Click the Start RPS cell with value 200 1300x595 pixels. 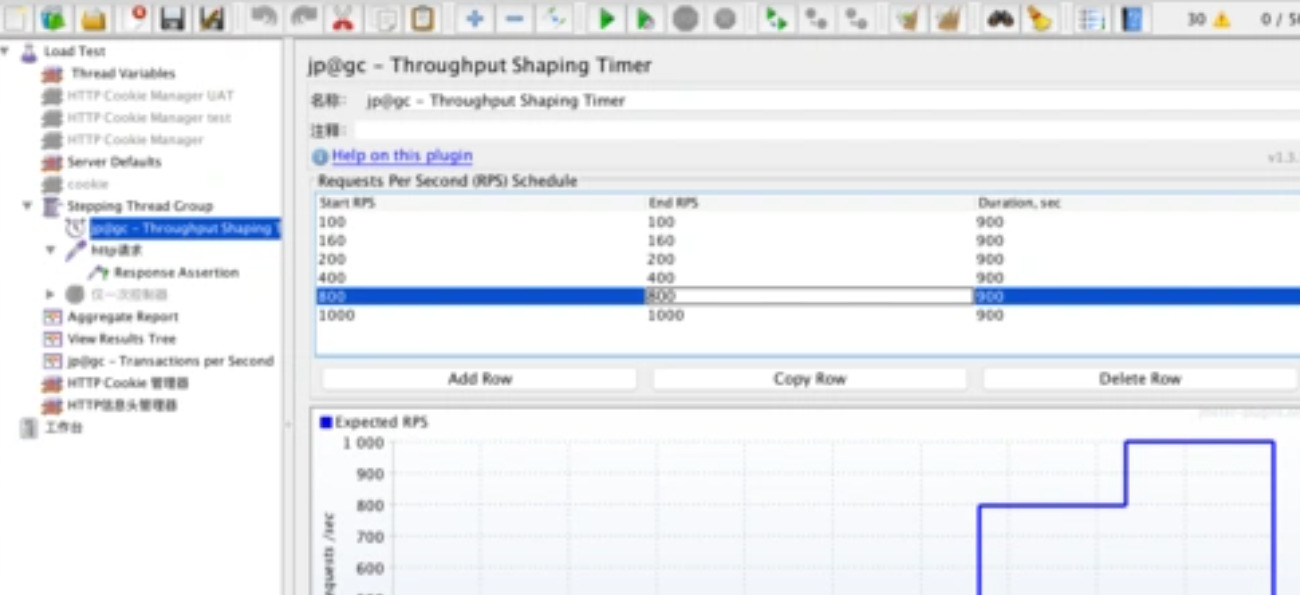pyautogui.click(x=481, y=259)
